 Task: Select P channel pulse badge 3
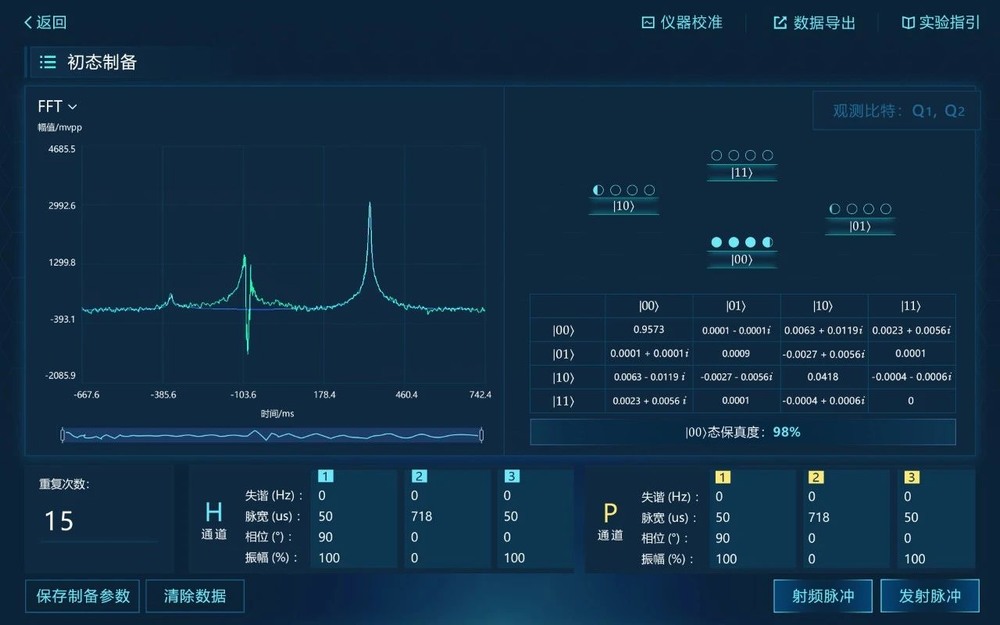click(x=911, y=477)
